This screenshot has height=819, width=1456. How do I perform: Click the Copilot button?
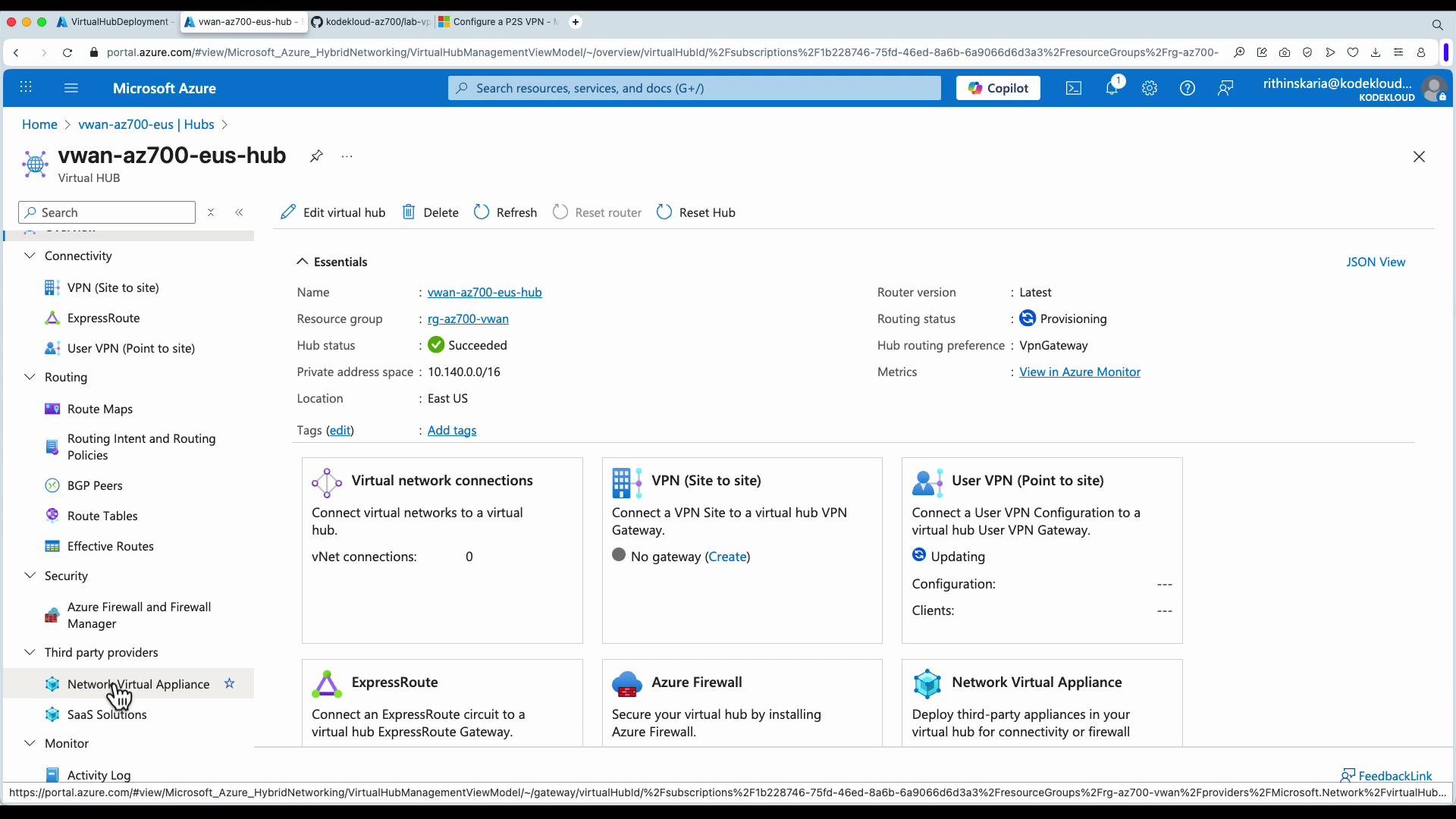998,88
